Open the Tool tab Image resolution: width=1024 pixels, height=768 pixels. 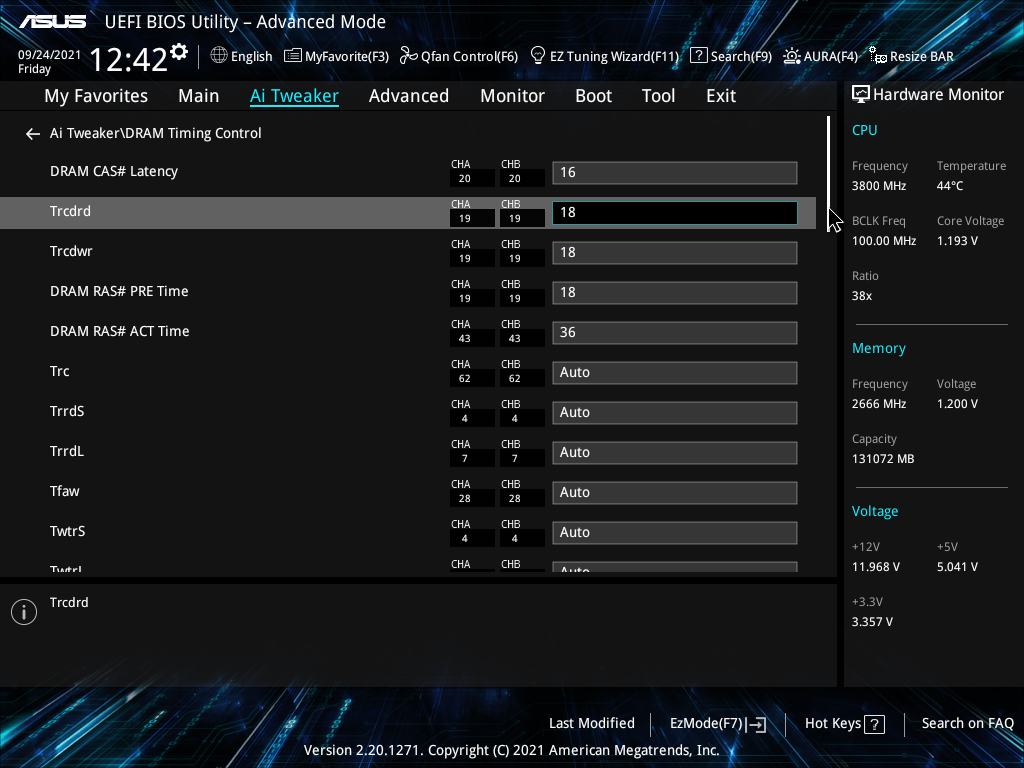click(658, 96)
